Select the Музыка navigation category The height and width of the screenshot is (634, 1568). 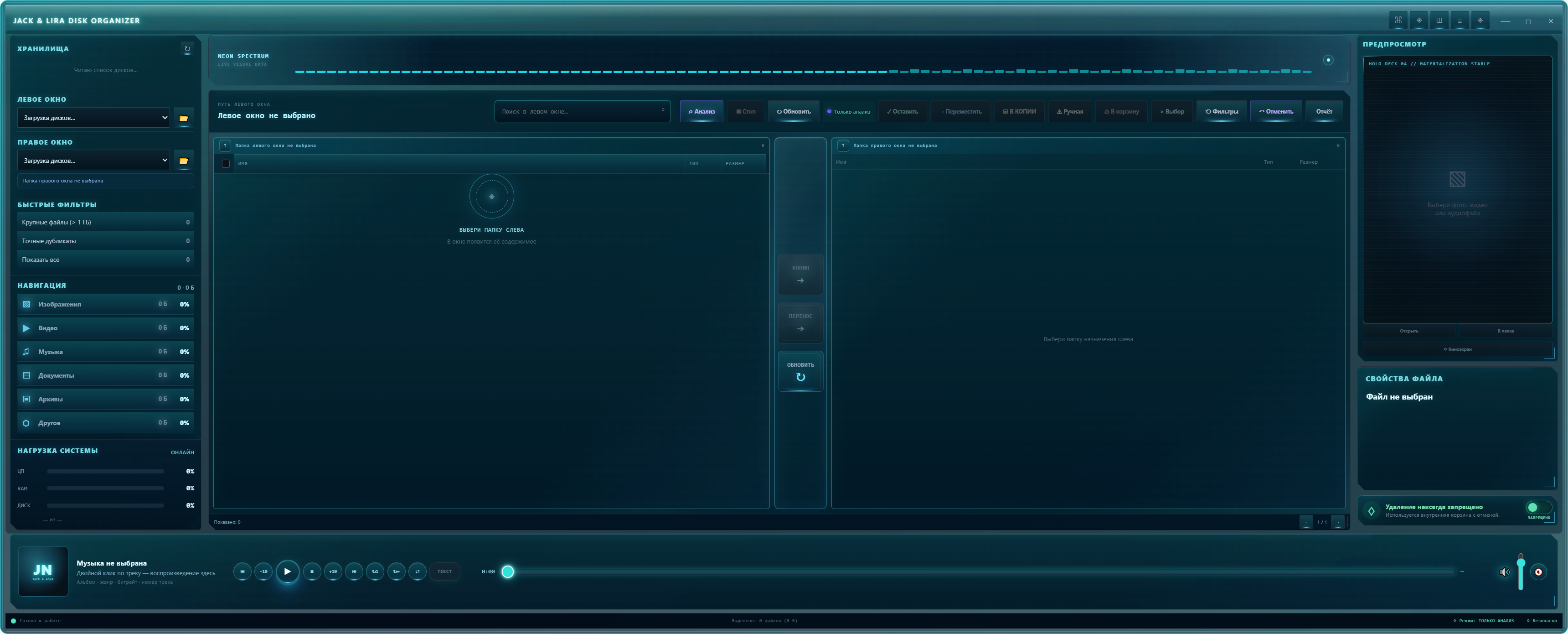pos(105,352)
